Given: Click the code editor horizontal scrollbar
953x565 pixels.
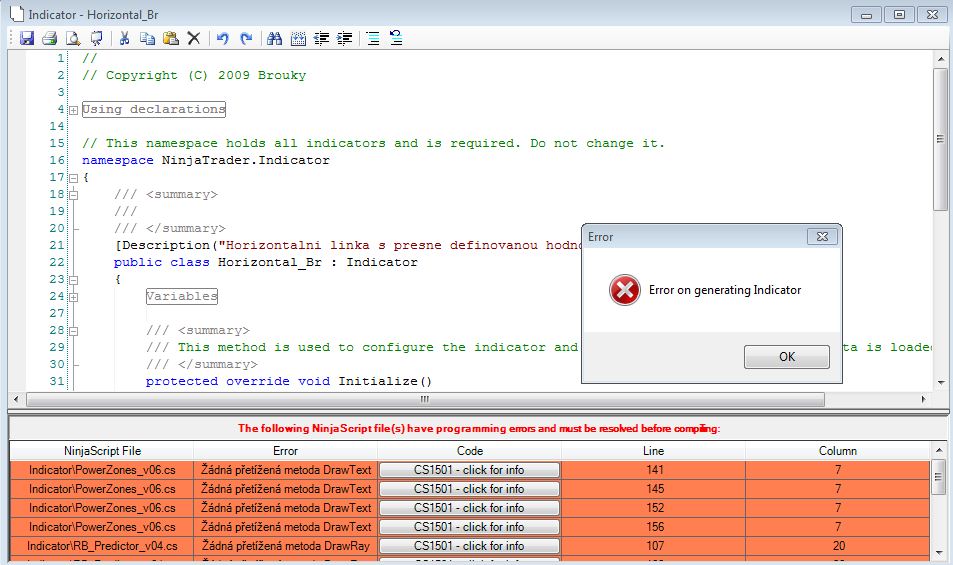Looking at the screenshot, I should click(424, 399).
